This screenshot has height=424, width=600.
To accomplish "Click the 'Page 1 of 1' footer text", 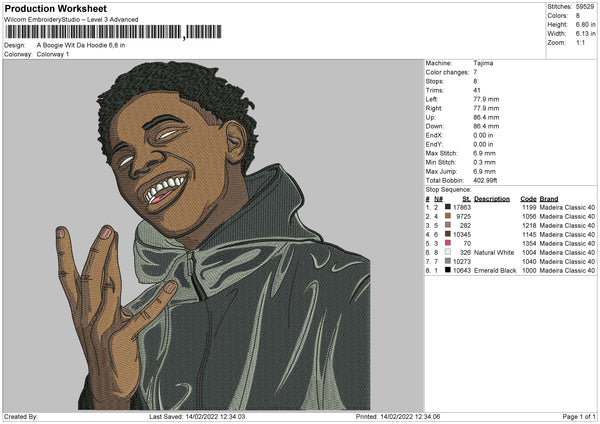I will coord(579,416).
